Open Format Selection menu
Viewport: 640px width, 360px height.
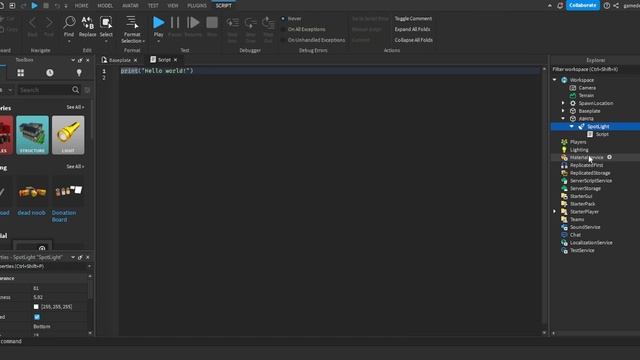coord(132,29)
